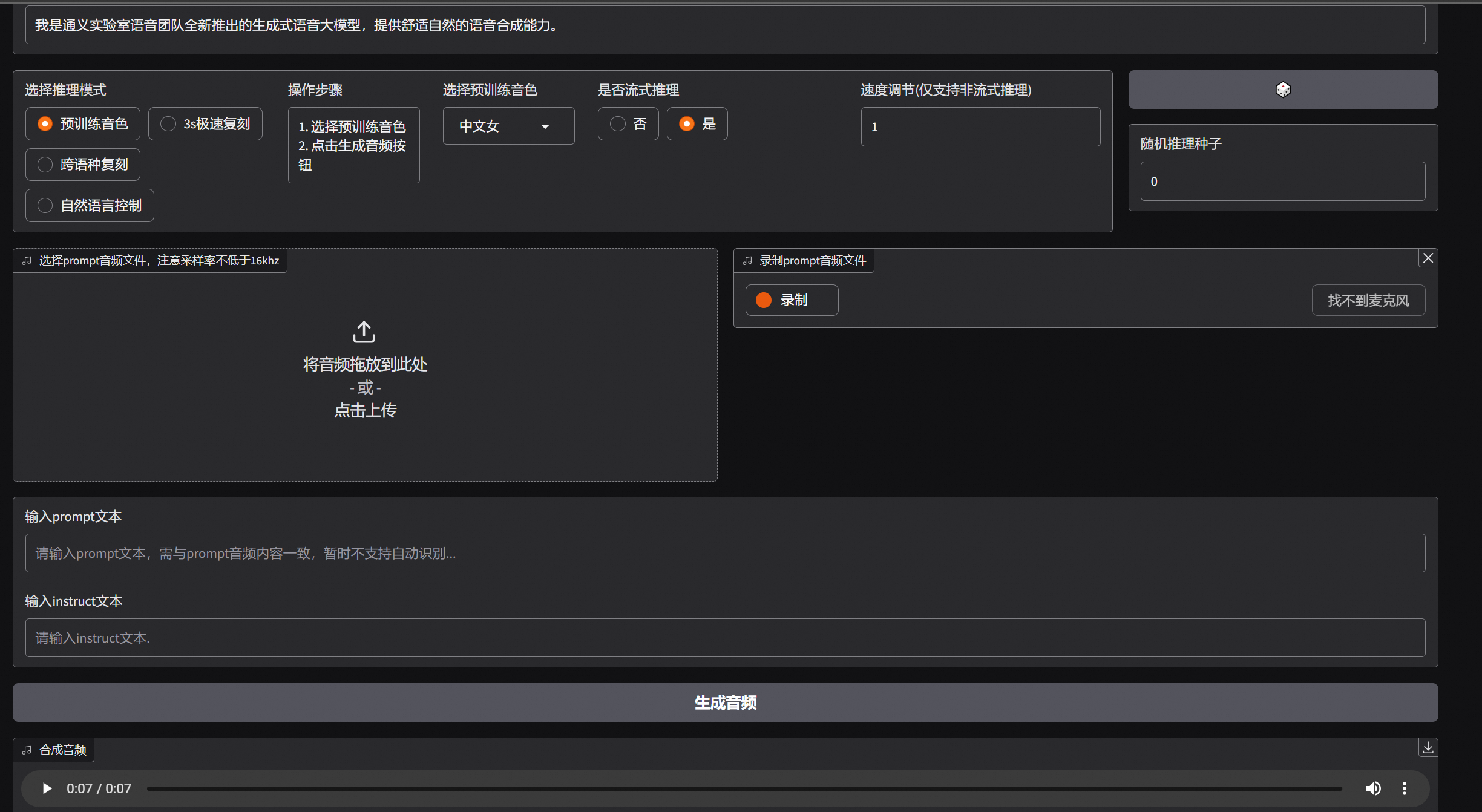Image resolution: width=1482 pixels, height=812 pixels.
Task: Open the 中文女 pretrained voice dropdown
Action: (x=508, y=126)
